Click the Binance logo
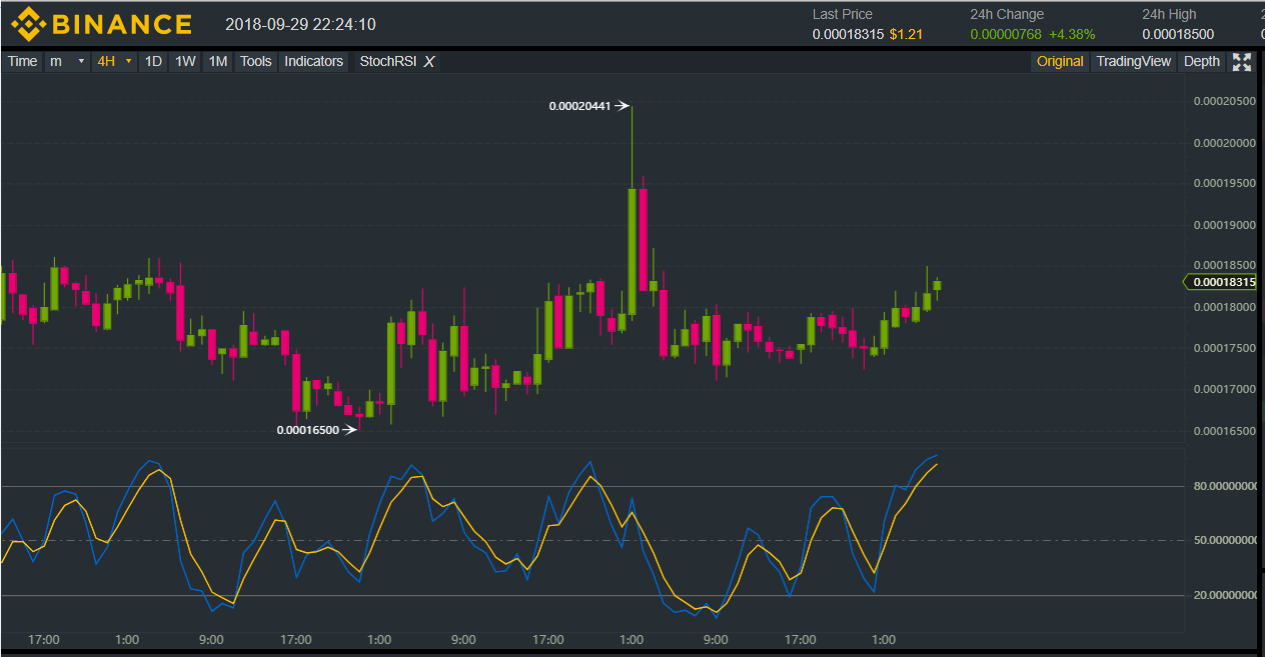Viewport: 1265px width, 657px height. click(101, 24)
